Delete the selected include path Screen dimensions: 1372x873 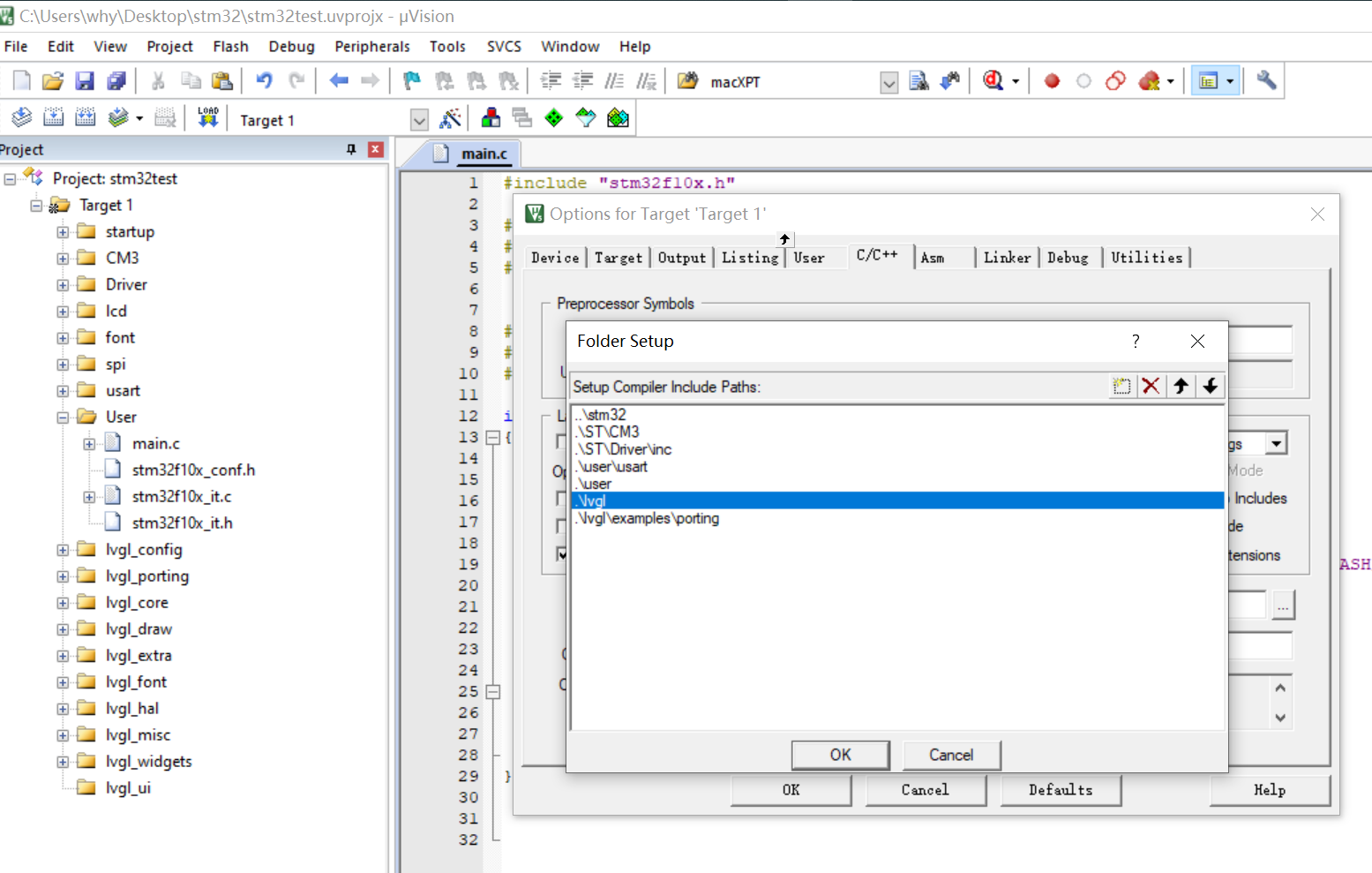click(x=1151, y=387)
